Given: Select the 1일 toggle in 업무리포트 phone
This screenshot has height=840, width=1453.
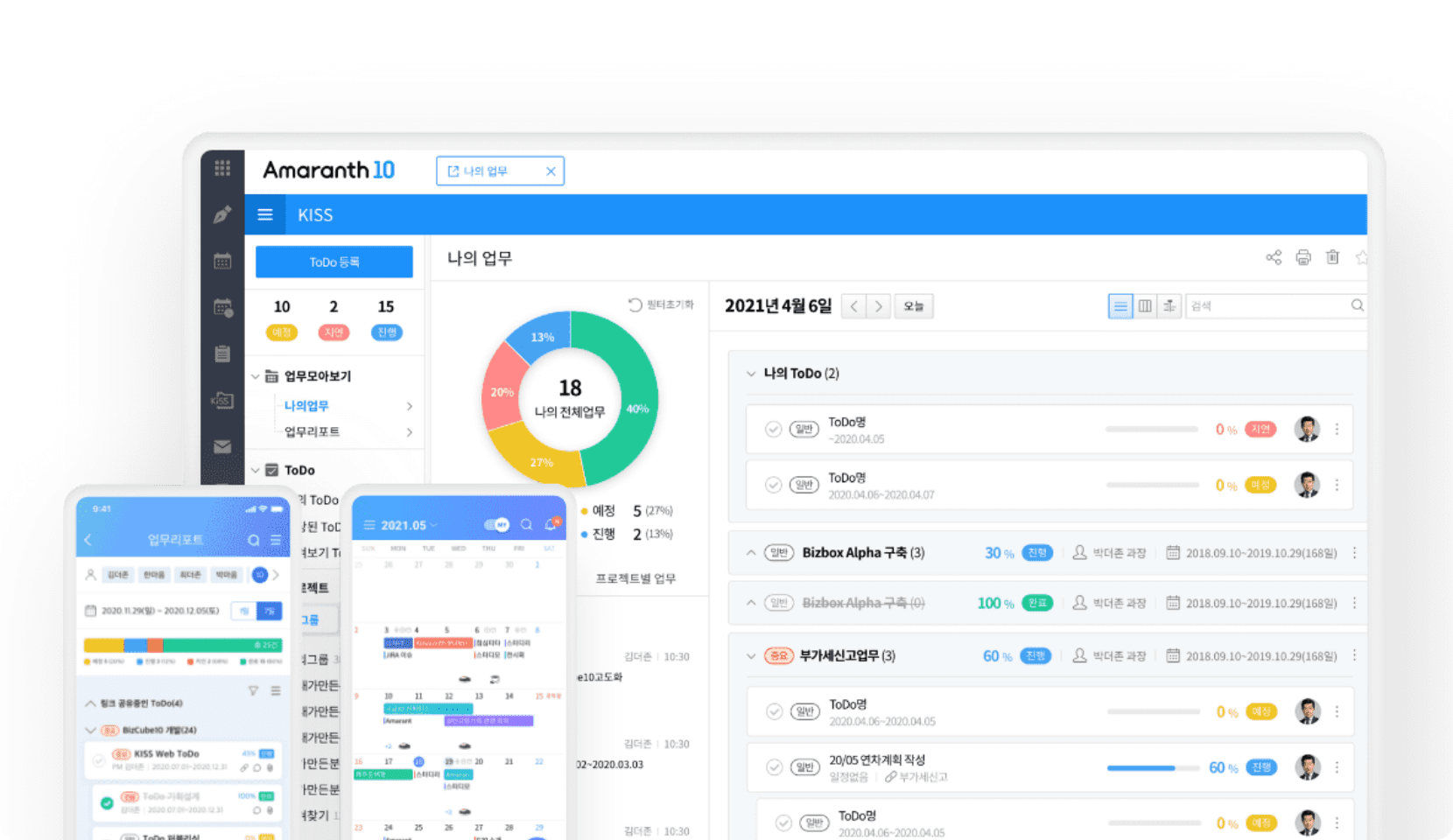Looking at the screenshot, I should tap(243, 611).
